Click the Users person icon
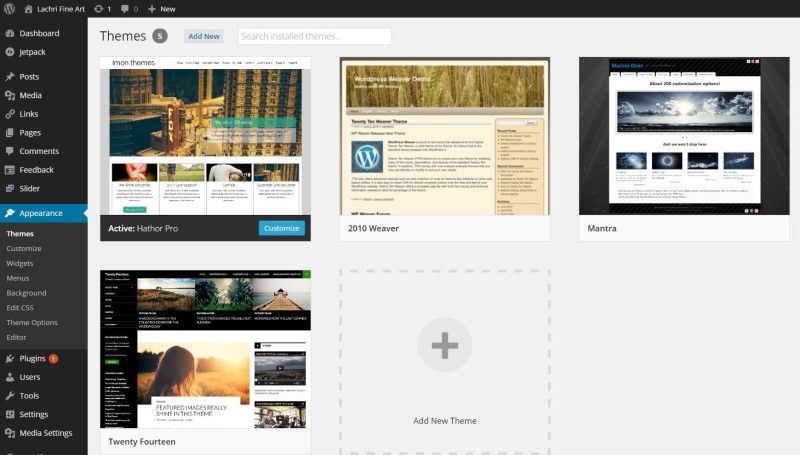Image resolution: width=800 pixels, height=455 pixels. [10, 377]
